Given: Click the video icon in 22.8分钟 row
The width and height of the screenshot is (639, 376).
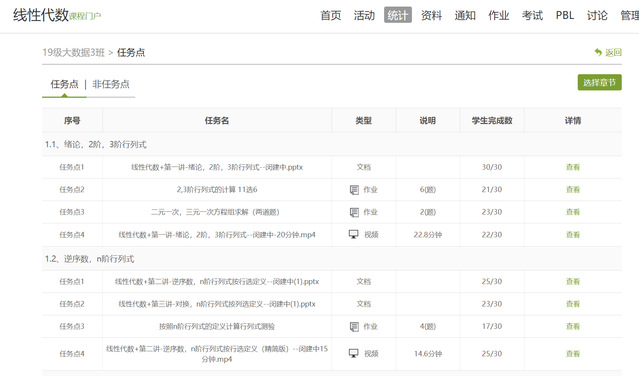Looking at the screenshot, I should [x=353, y=235].
